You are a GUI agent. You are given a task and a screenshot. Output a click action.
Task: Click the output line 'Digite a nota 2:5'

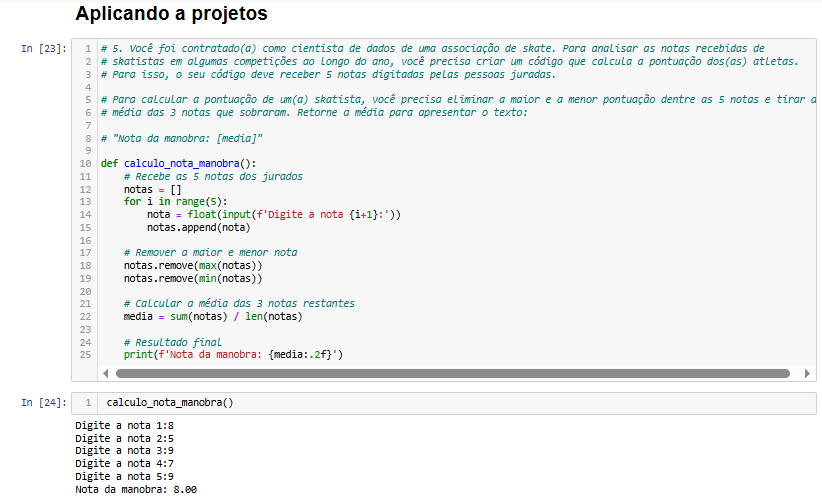coord(124,438)
